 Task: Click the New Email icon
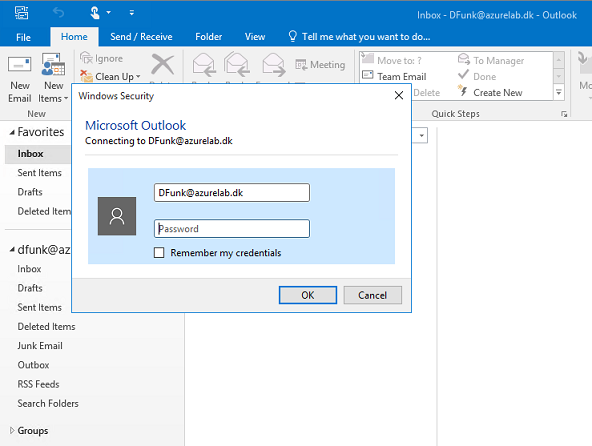click(20, 65)
